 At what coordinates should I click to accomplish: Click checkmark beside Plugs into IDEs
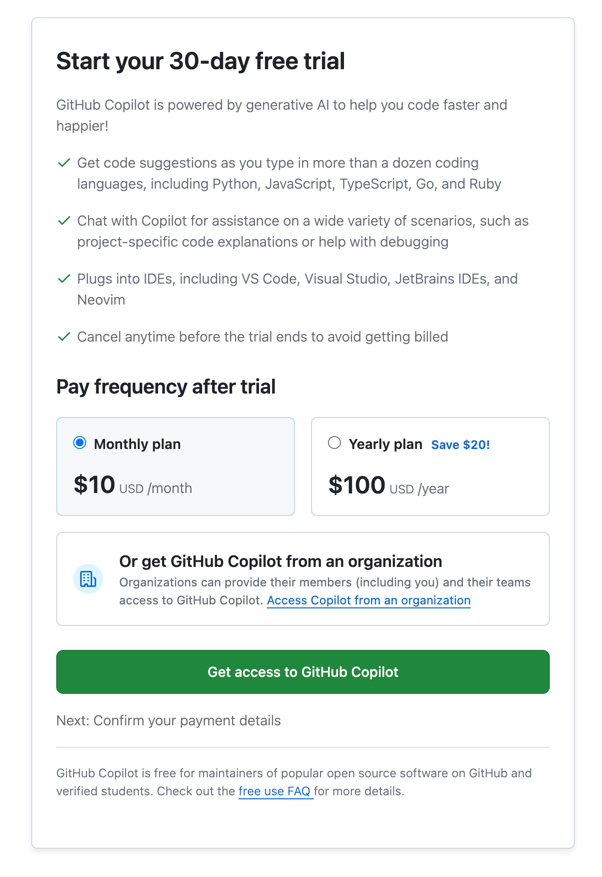tap(64, 279)
